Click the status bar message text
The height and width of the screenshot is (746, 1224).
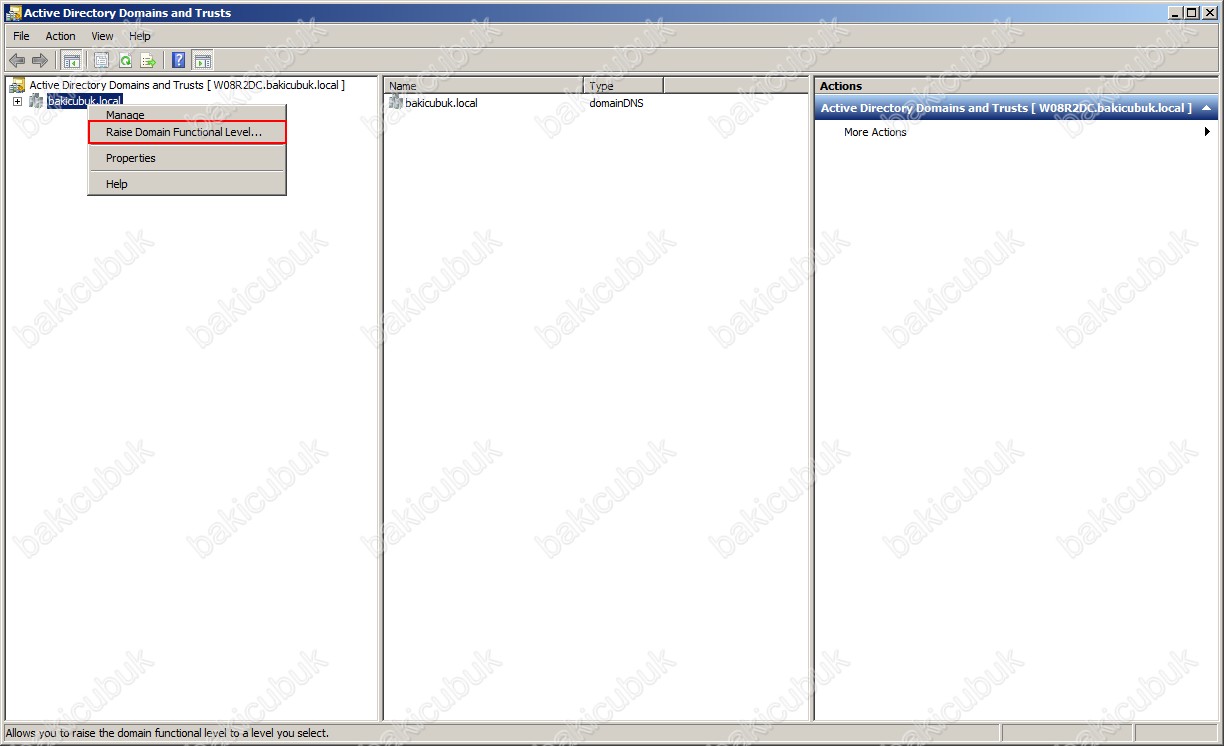pyautogui.click(x=167, y=733)
